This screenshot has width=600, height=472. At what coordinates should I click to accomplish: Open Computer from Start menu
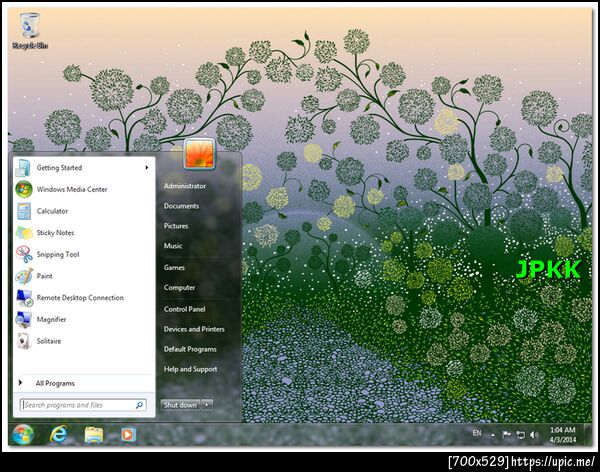pos(179,287)
